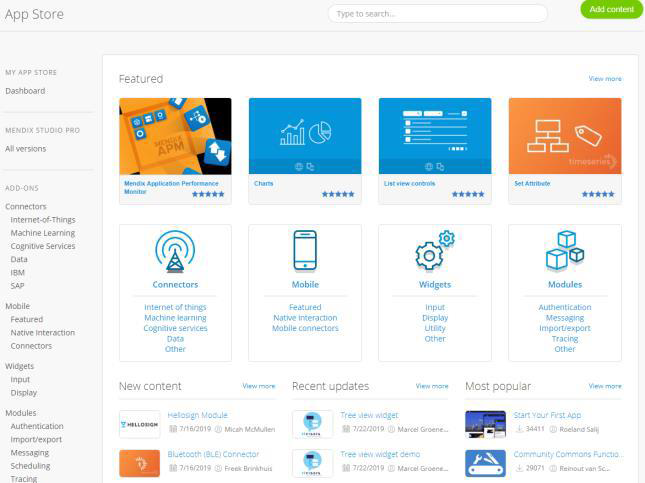645x483 pixels.
Task: Click the Hellosign Module logo icon
Action: (139, 424)
